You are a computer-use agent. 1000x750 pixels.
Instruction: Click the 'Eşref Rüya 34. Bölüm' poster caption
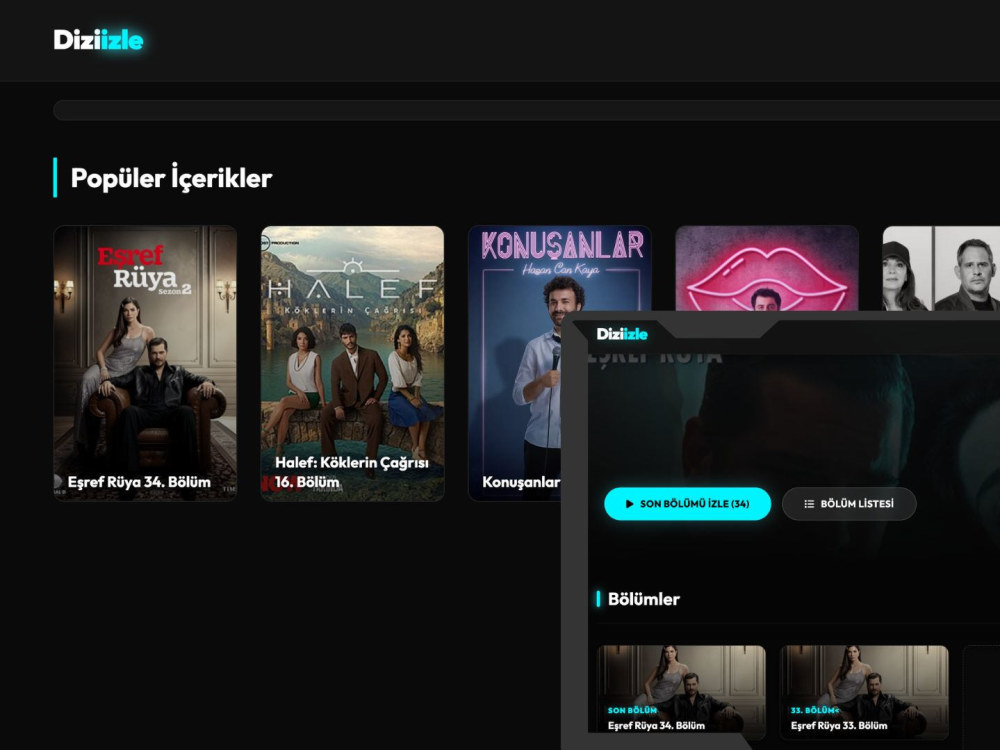click(x=139, y=482)
